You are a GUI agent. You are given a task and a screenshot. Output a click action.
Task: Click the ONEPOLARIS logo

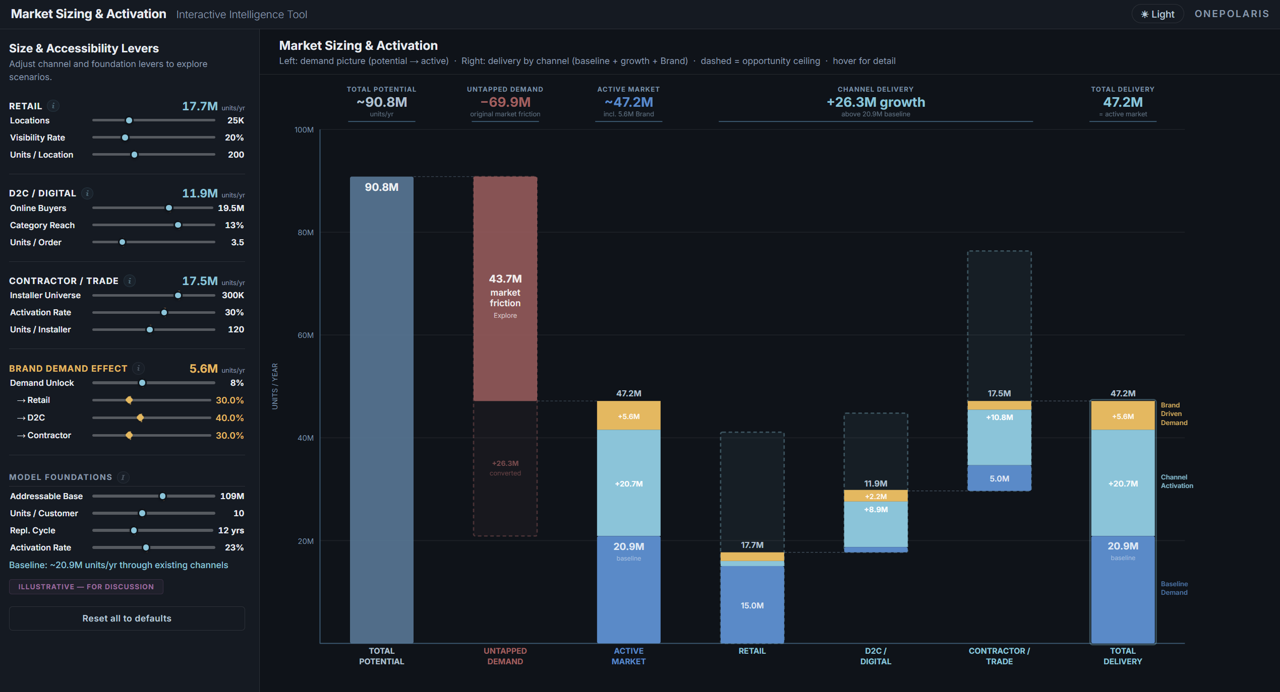pyautogui.click(x=1232, y=14)
